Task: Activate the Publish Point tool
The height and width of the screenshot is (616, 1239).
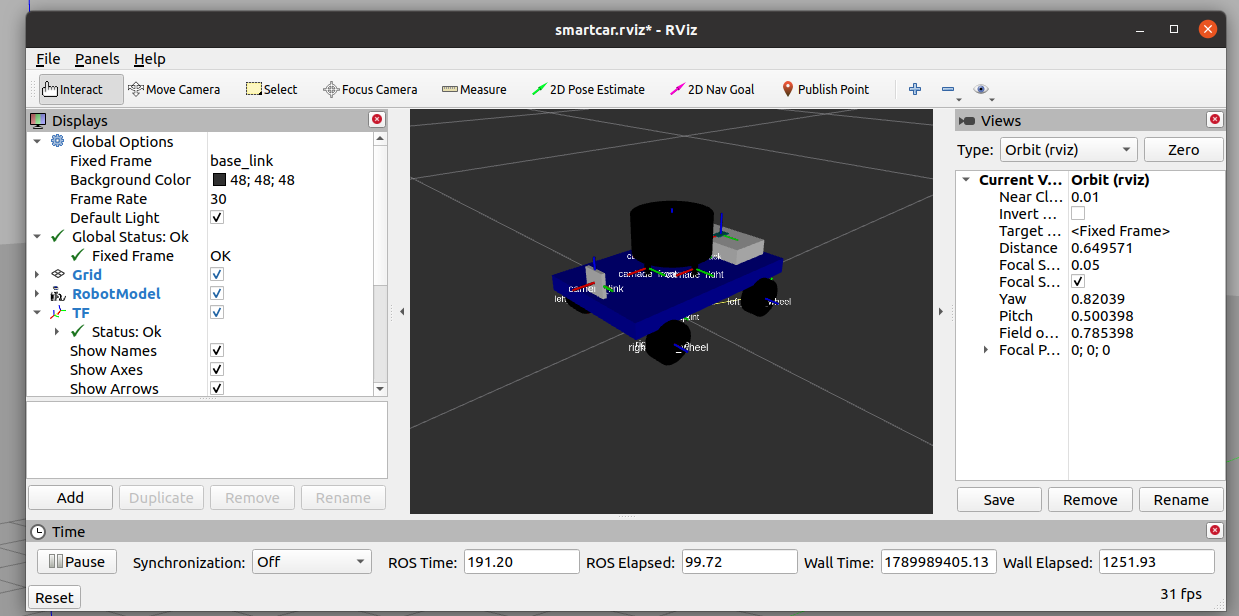Action: point(825,89)
